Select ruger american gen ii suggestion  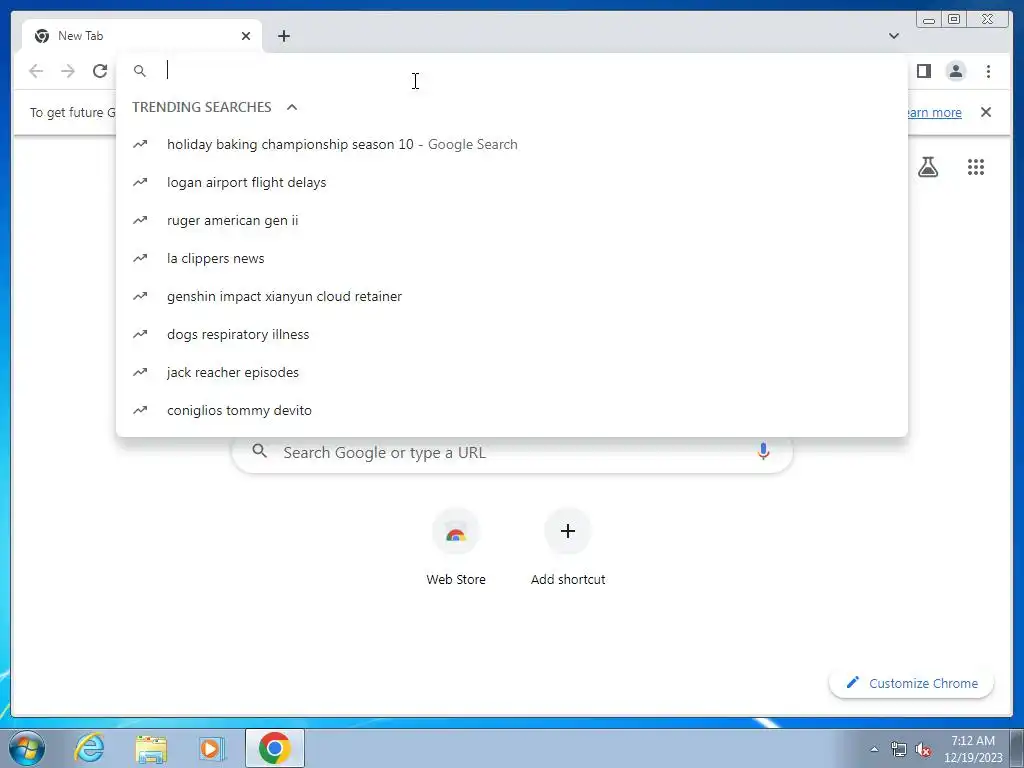pyautogui.click(x=511, y=220)
